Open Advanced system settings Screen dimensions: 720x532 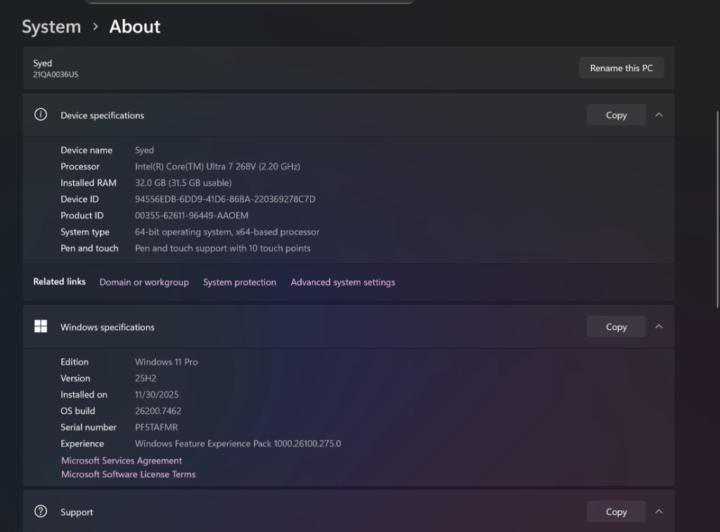click(342, 282)
